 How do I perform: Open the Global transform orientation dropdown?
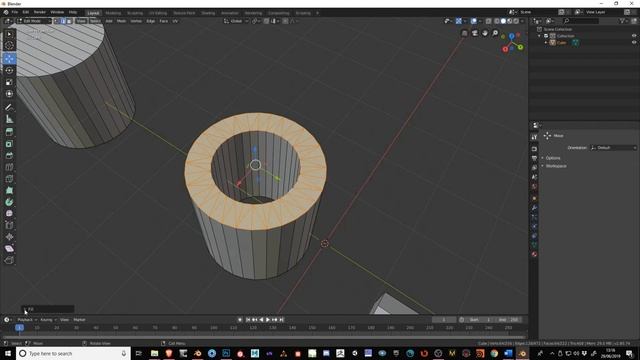coord(236,21)
